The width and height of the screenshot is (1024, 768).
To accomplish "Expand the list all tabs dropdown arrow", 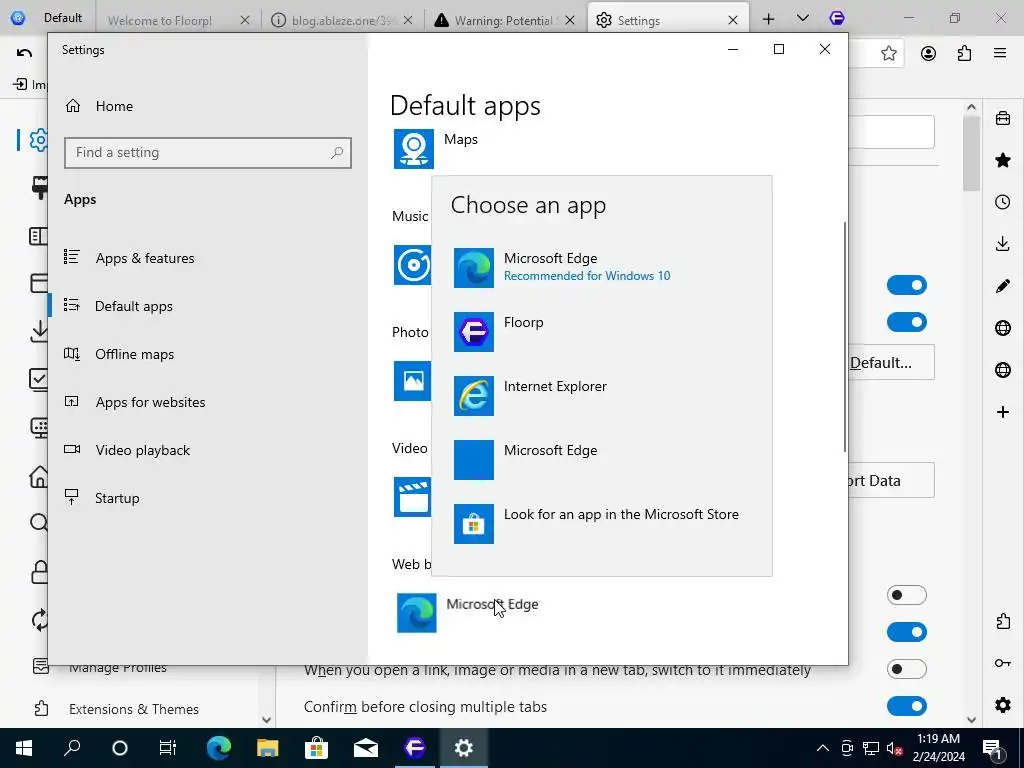I will (x=803, y=18).
